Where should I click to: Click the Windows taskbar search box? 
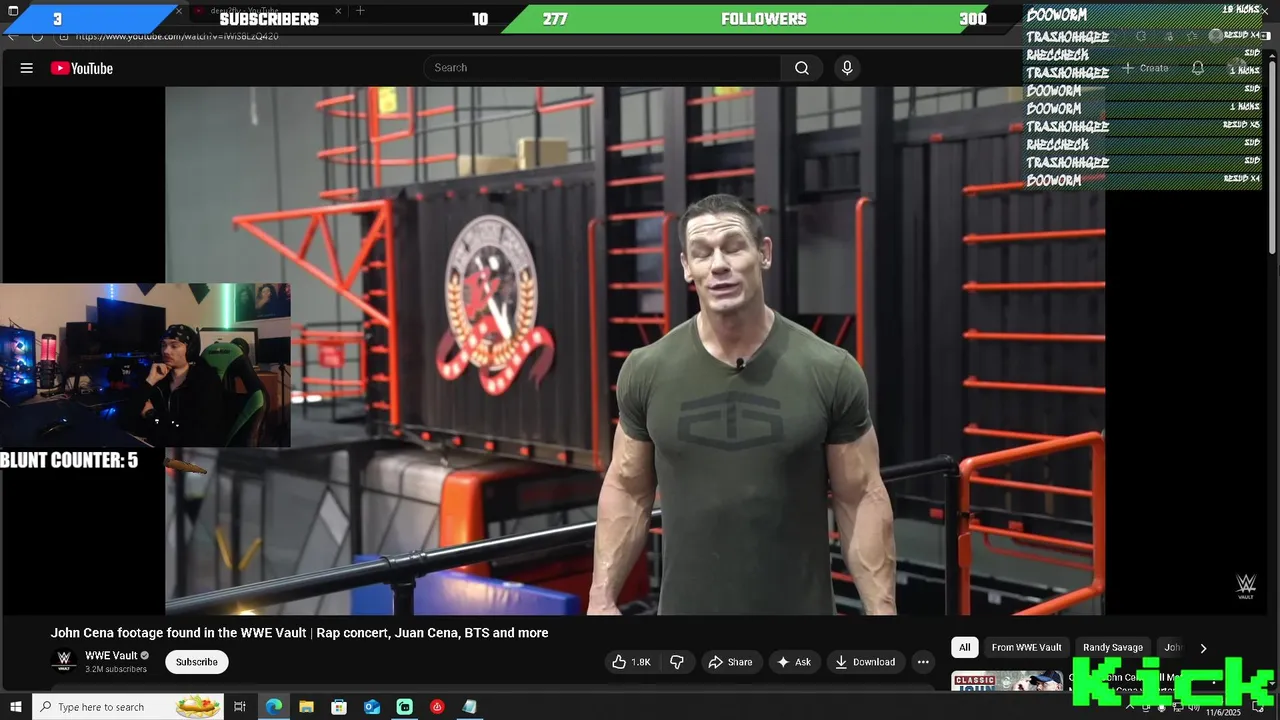128,707
